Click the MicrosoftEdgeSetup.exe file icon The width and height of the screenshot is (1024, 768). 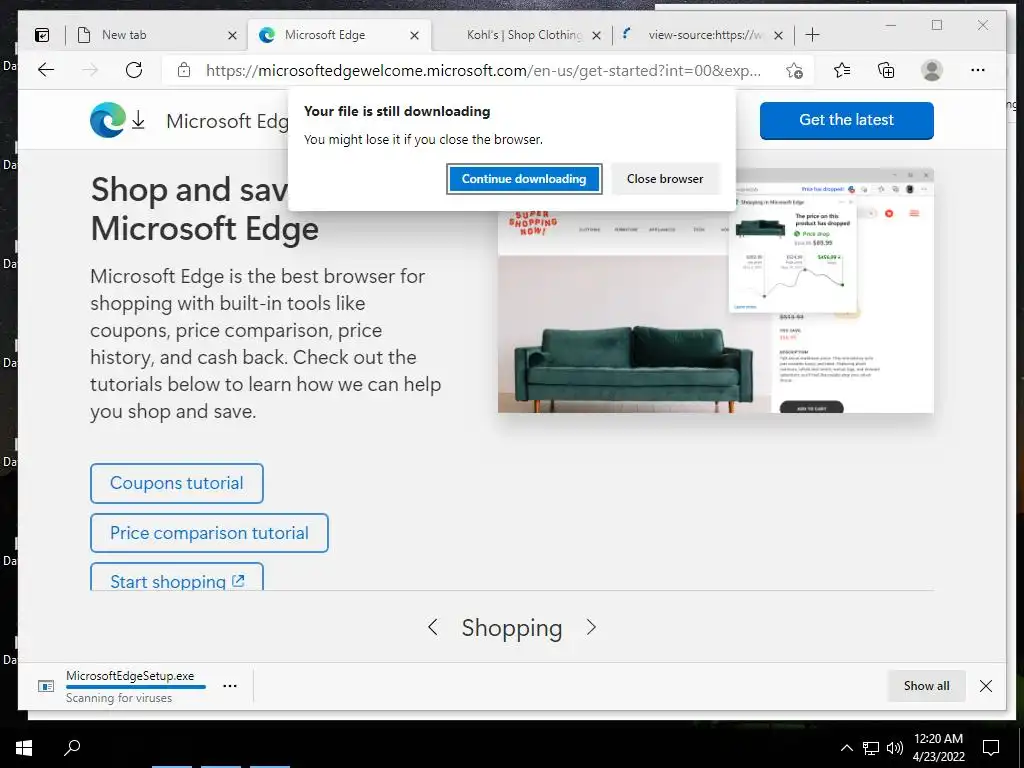pos(46,686)
